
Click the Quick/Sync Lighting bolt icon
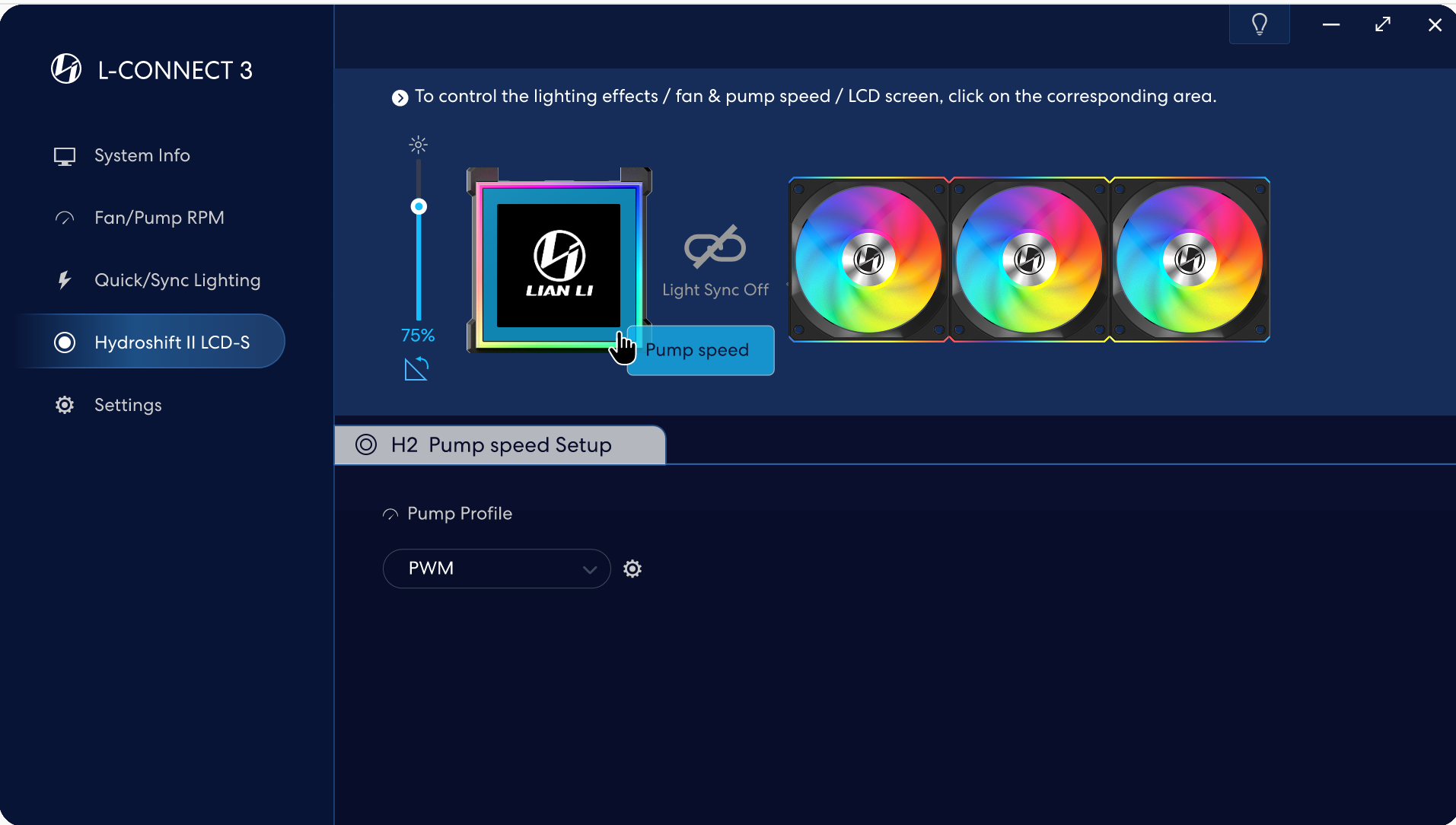[x=65, y=280]
